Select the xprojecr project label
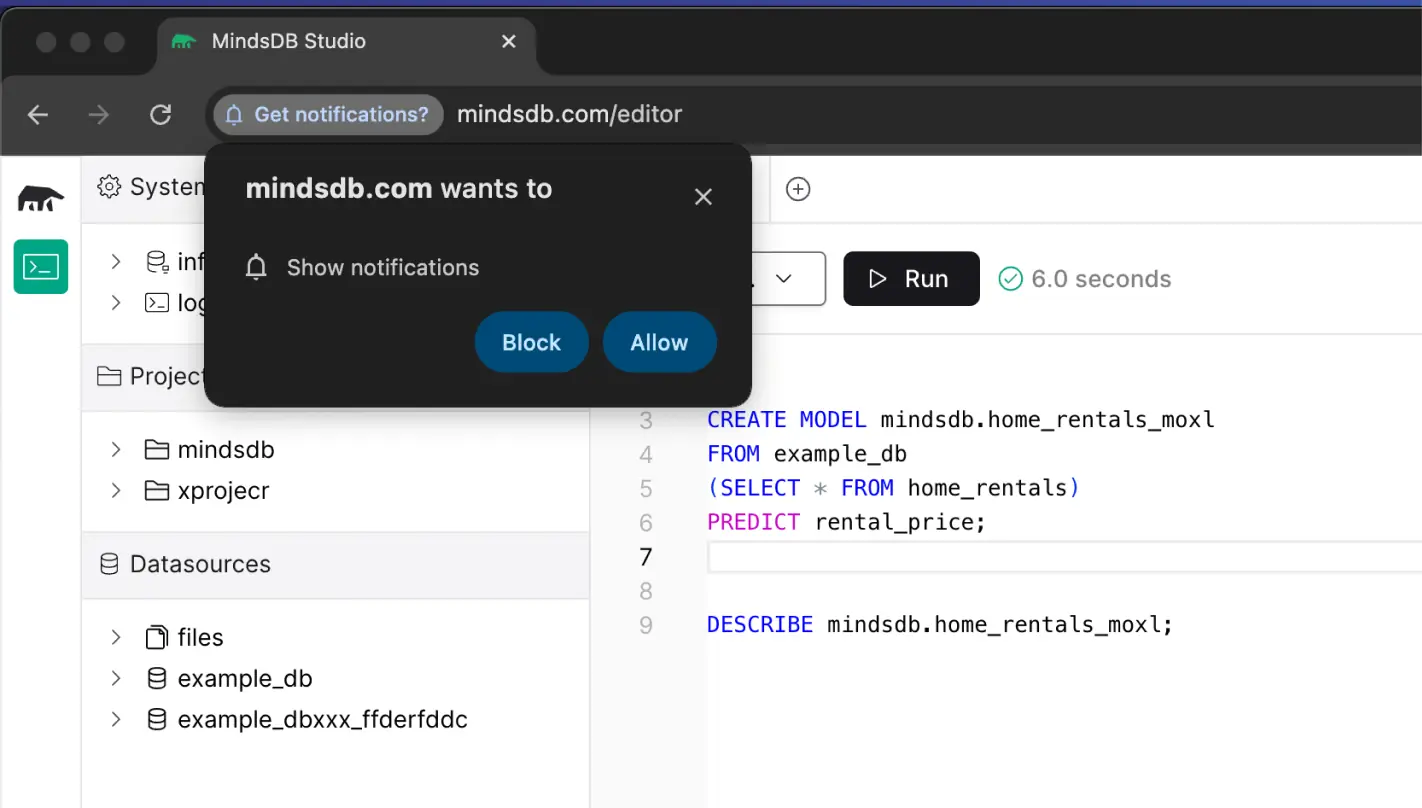1422x808 pixels. click(x=224, y=491)
